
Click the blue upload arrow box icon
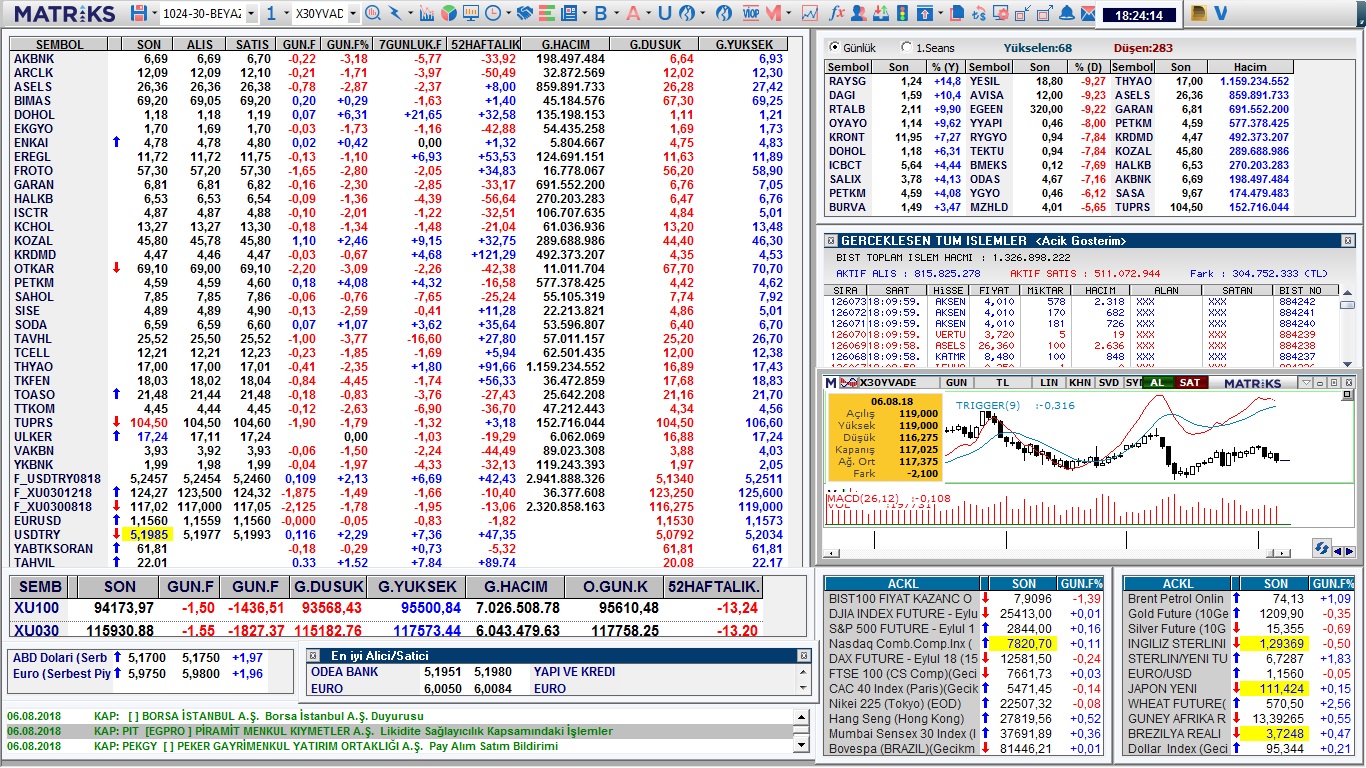[x=925, y=13]
